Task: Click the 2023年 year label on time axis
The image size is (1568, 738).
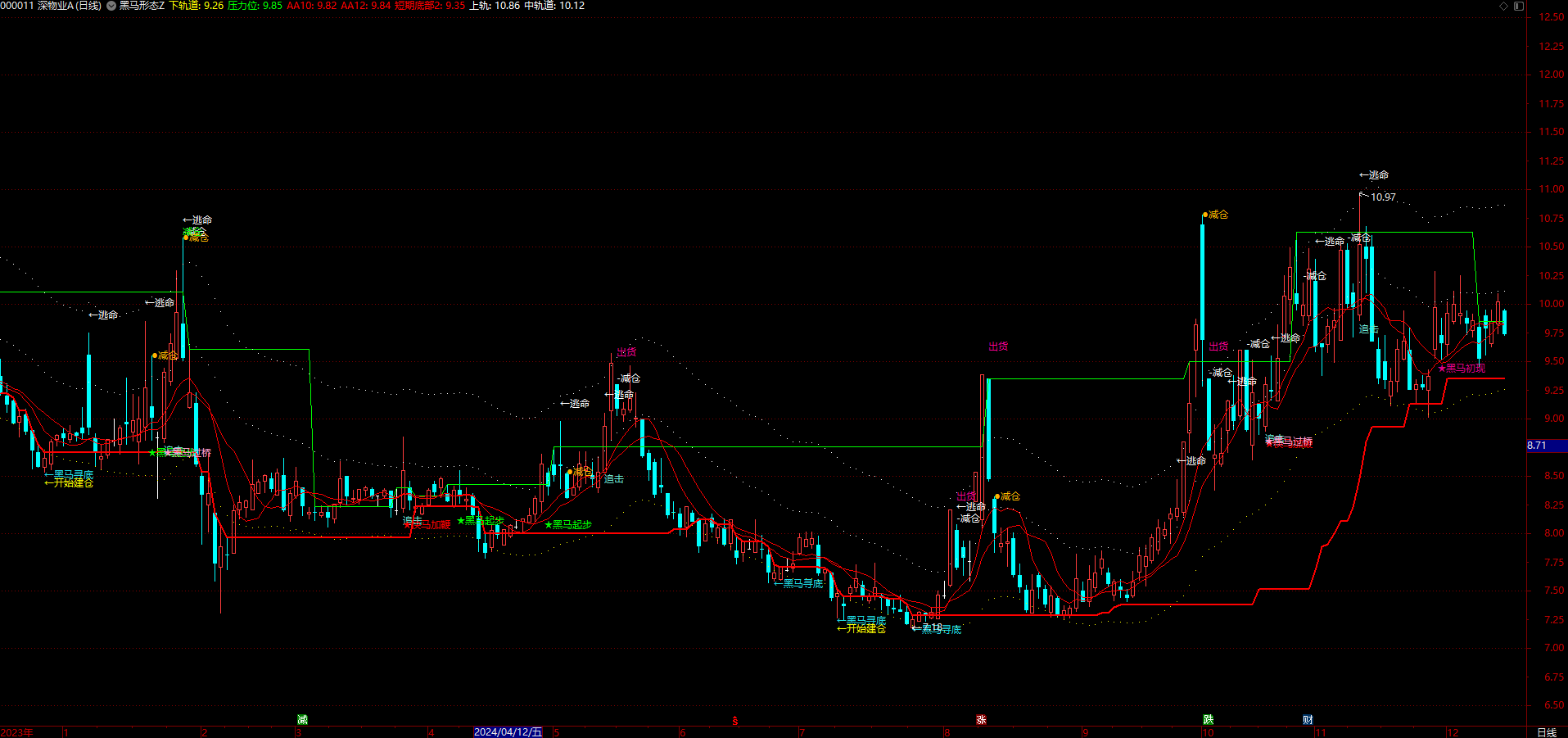Action: click(16, 732)
